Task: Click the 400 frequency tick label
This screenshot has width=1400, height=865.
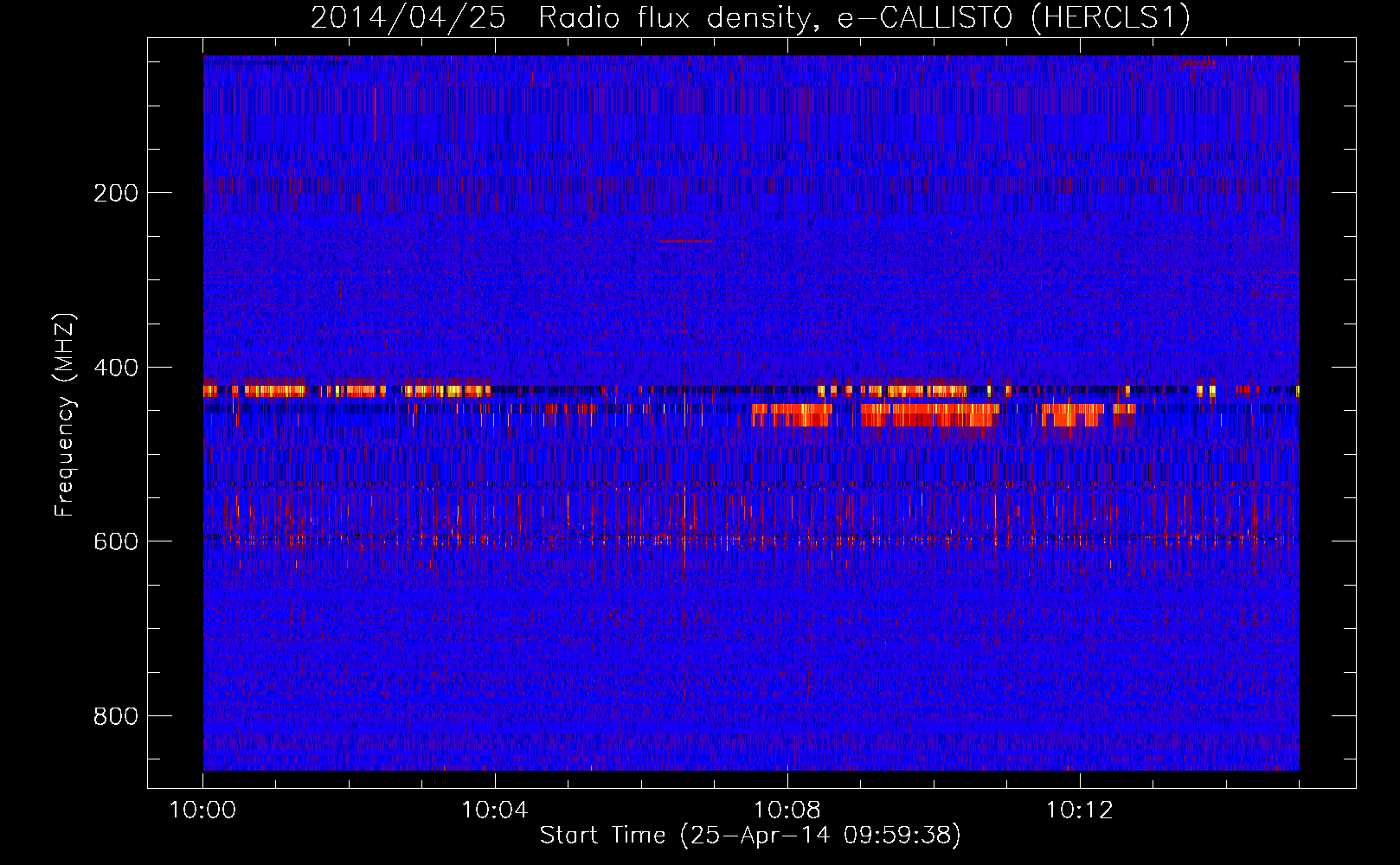Action: (116, 368)
